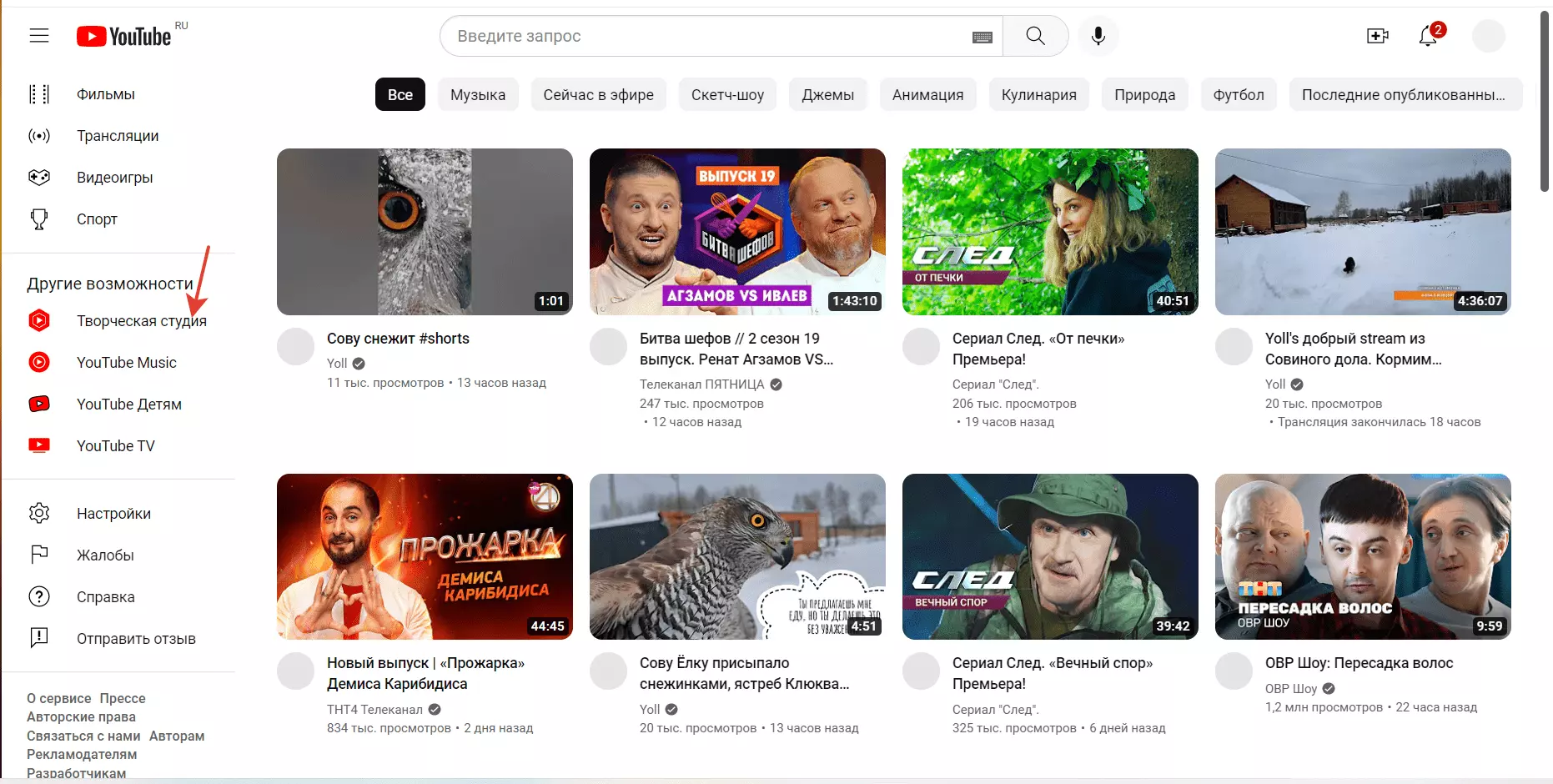
Task: Open Трансляции in the sidebar
Action: pyautogui.click(x=118, y=136)
